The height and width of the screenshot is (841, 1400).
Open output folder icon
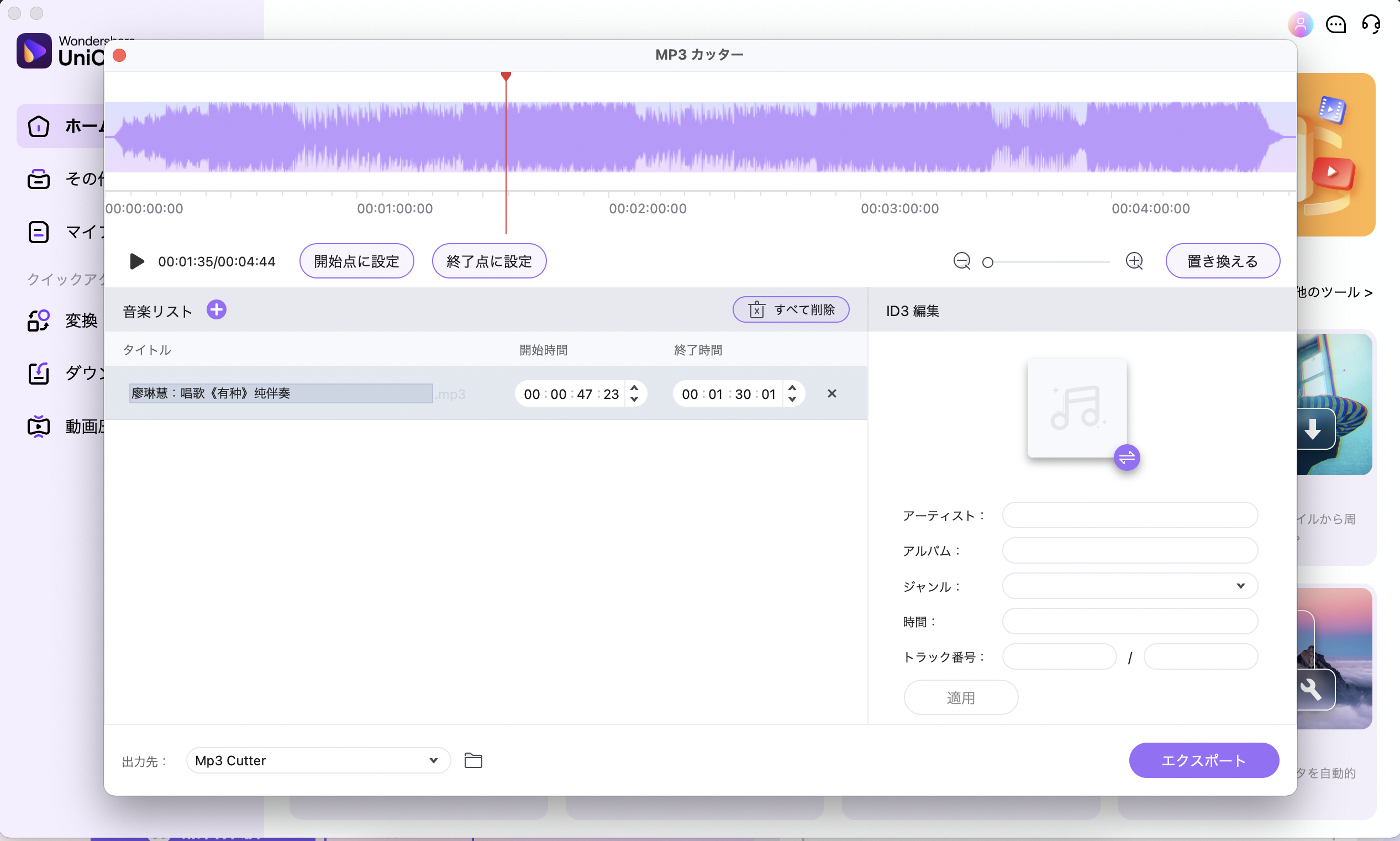pos(473,760)
